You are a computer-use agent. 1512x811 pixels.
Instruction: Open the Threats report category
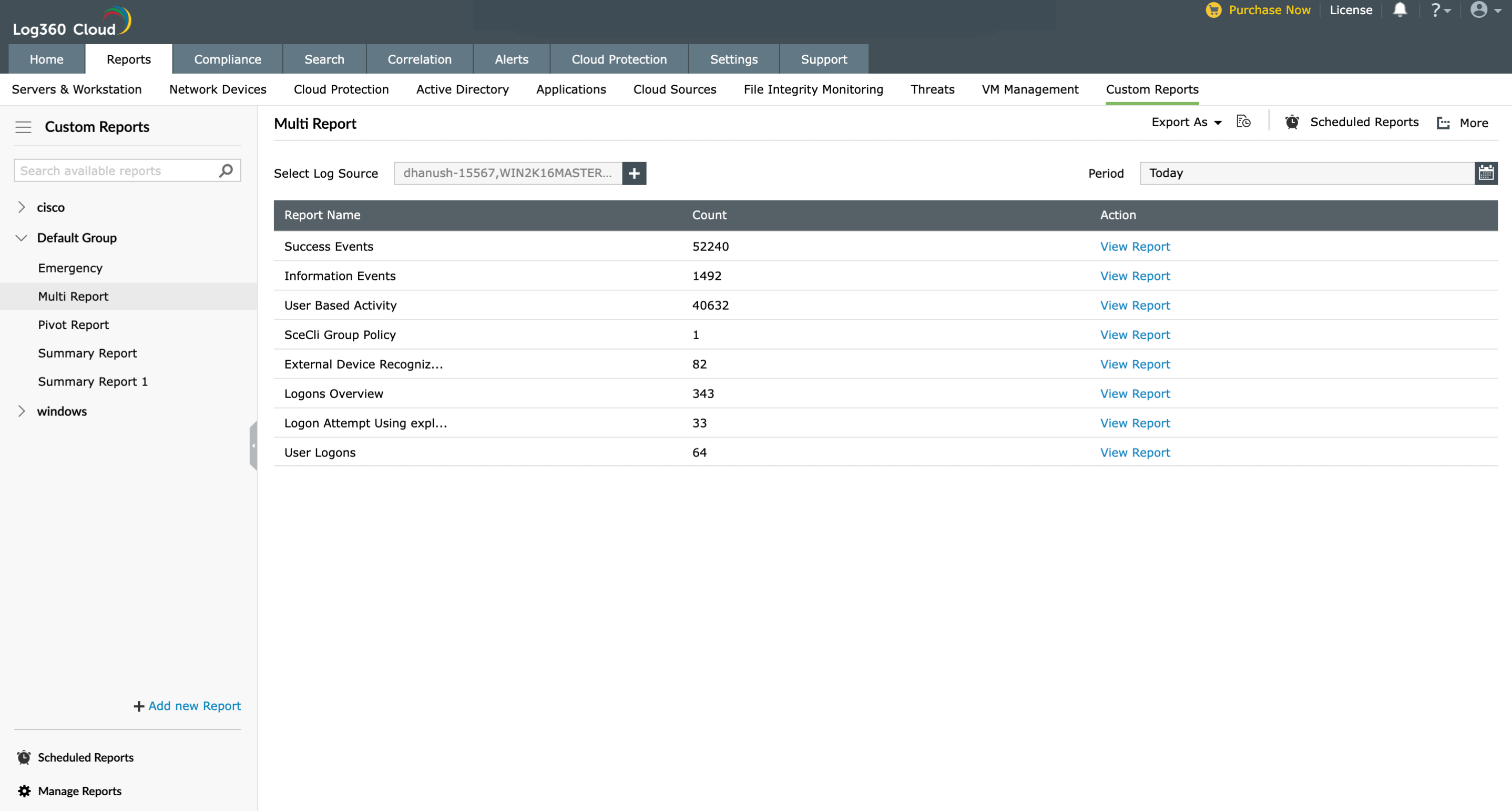click(932, 89)
